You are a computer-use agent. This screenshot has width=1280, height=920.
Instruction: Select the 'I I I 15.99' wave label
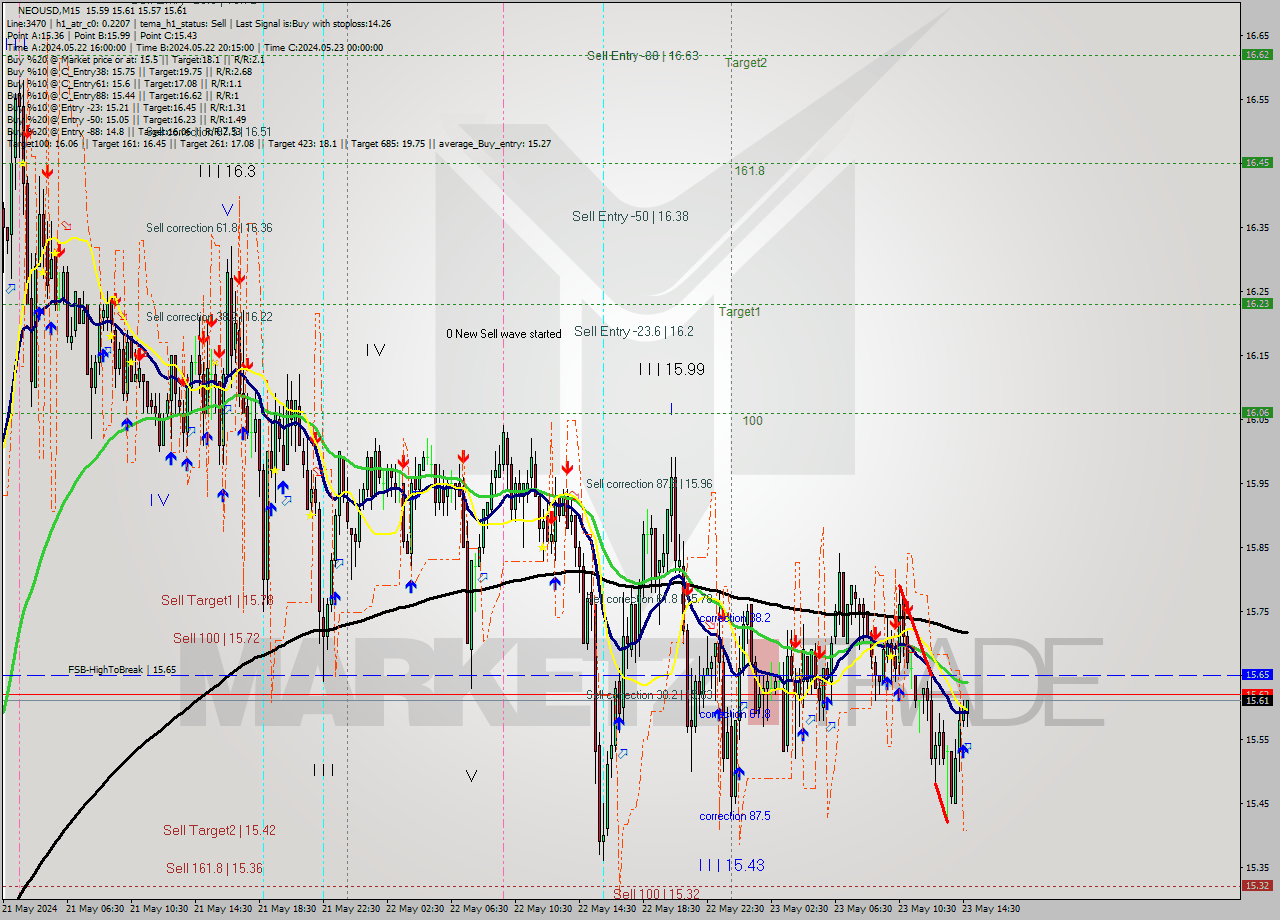[x=671, y=369]
